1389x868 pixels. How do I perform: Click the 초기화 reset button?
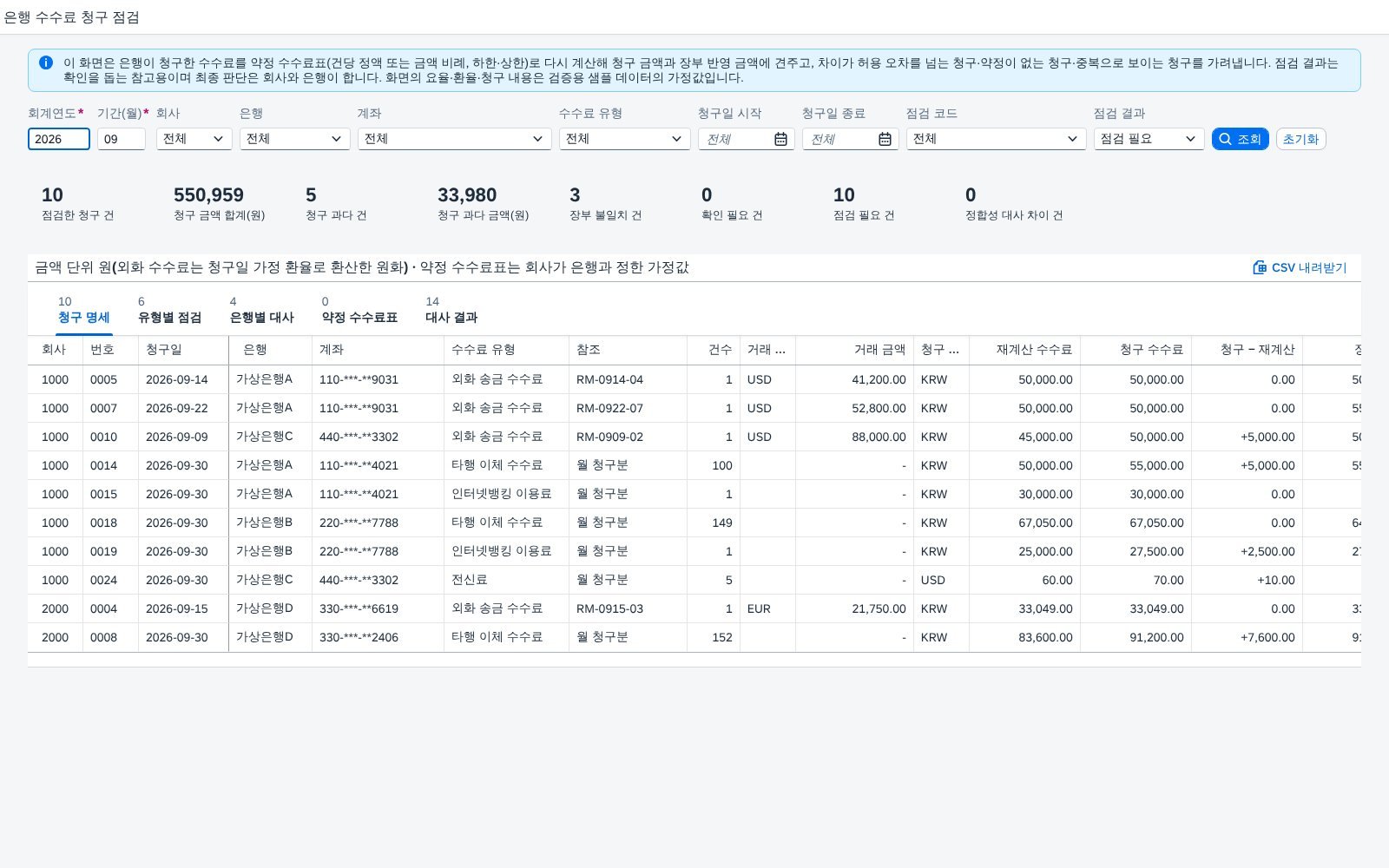pyautogui.click(x=1300, y=139)
